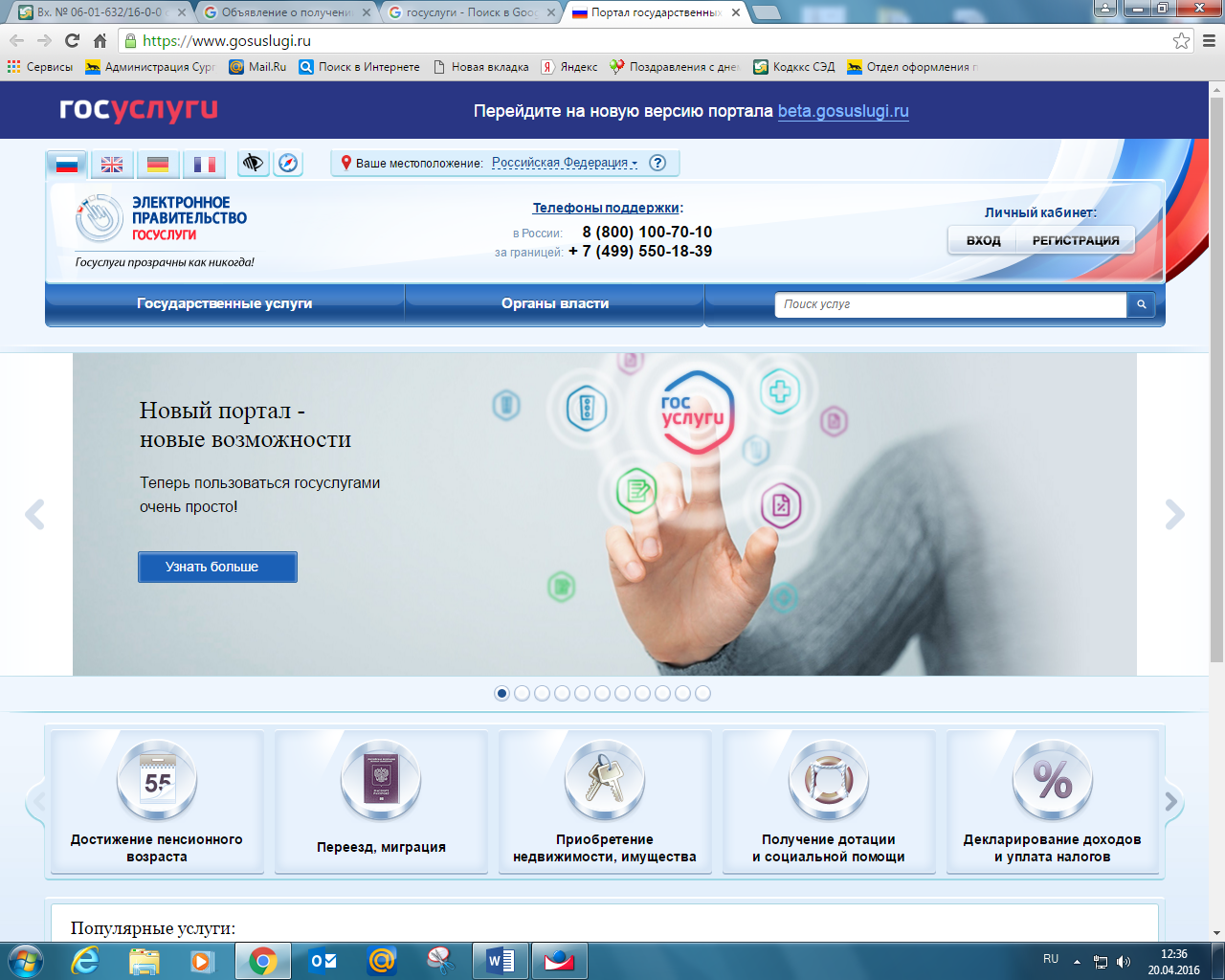Open the property purchase keys icon
1225x980 pixels.
coord(605,781)
